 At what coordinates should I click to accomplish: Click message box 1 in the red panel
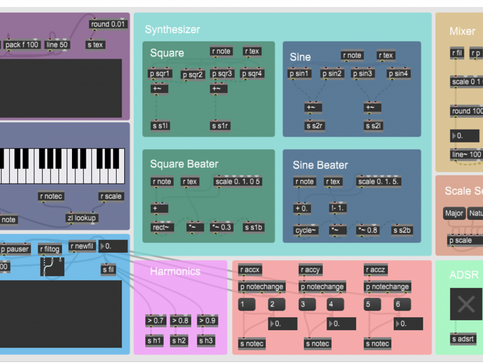click(247, 304)
